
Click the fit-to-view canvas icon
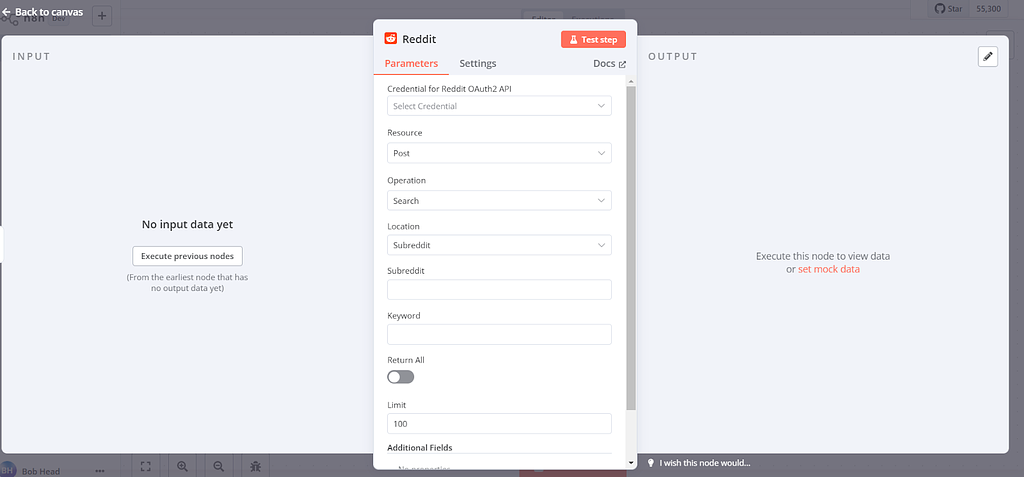[146, 466]
